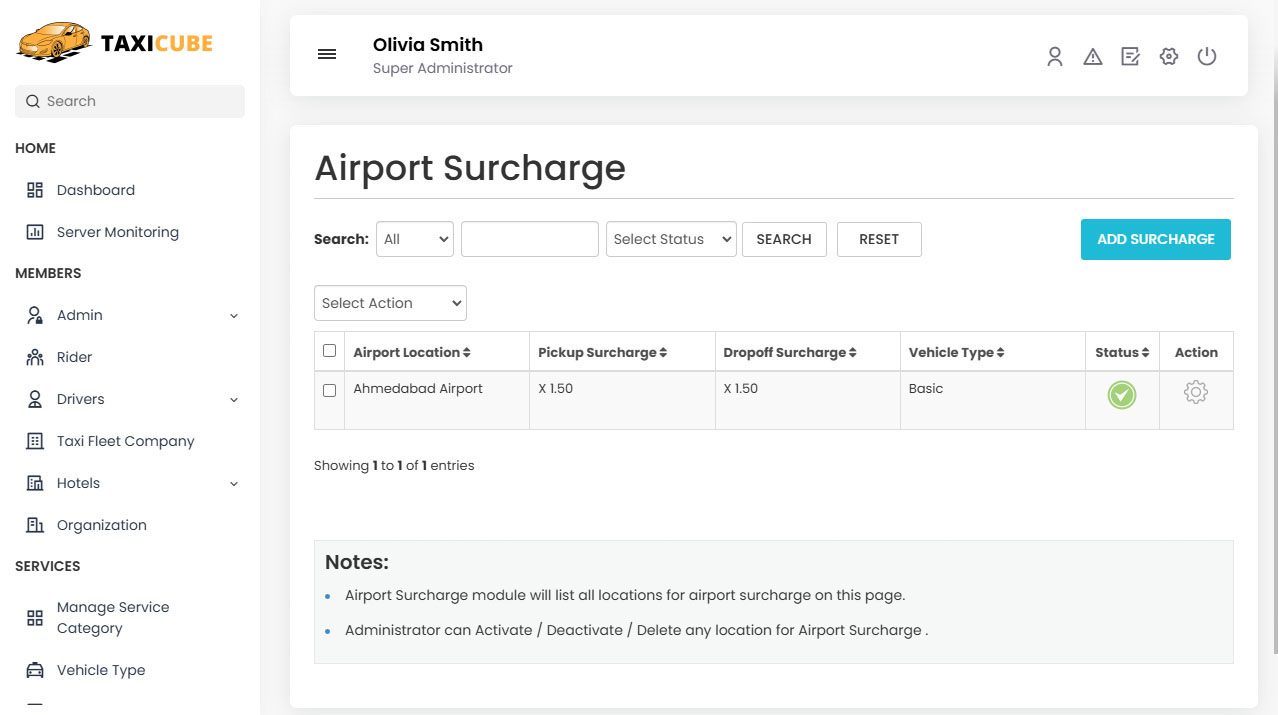Go to Dashboard in sidebar
1278x715 pixels.
click(x=95, y=190)
